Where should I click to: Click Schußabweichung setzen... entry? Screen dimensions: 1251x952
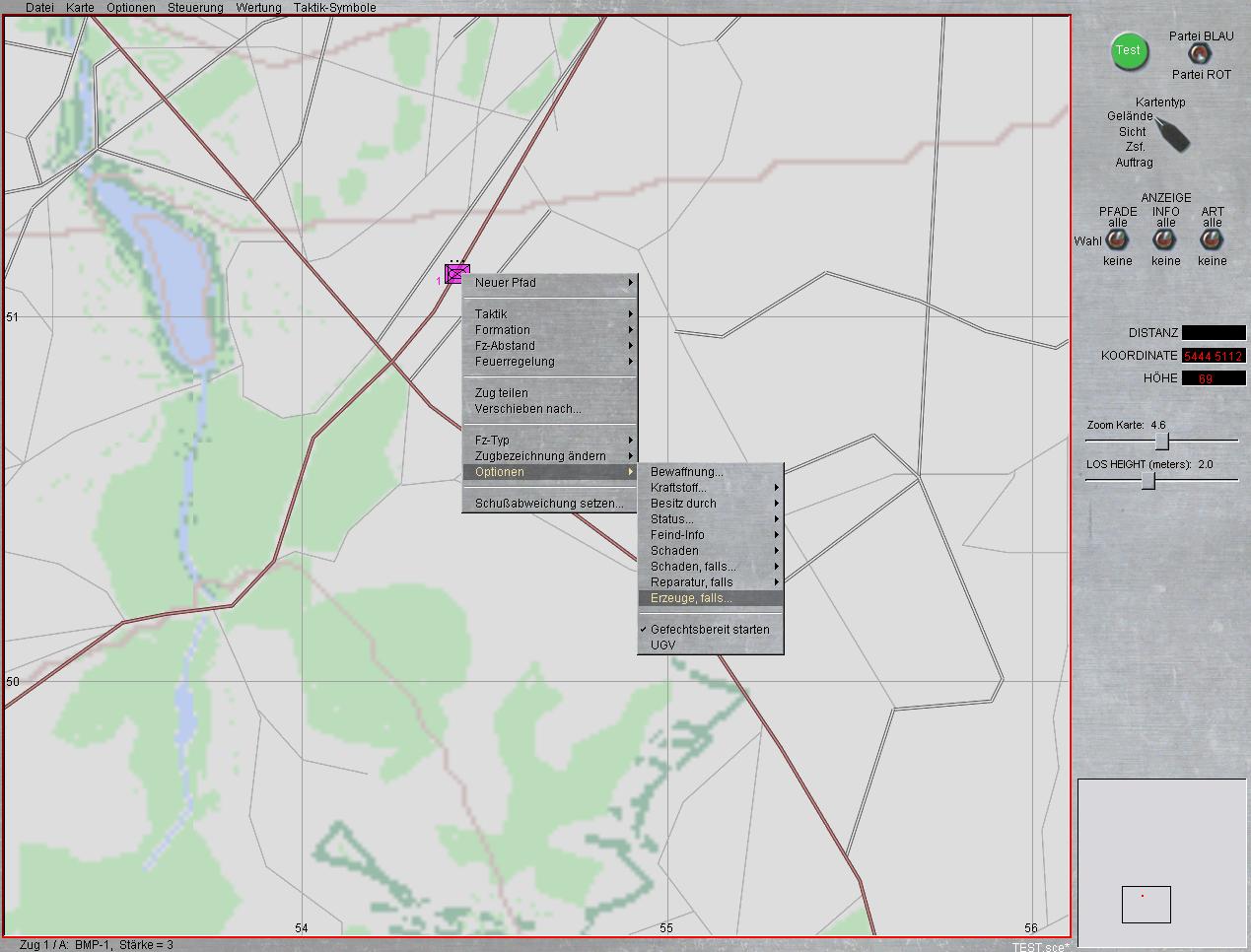pyautogui.click(x=549, y=504)
